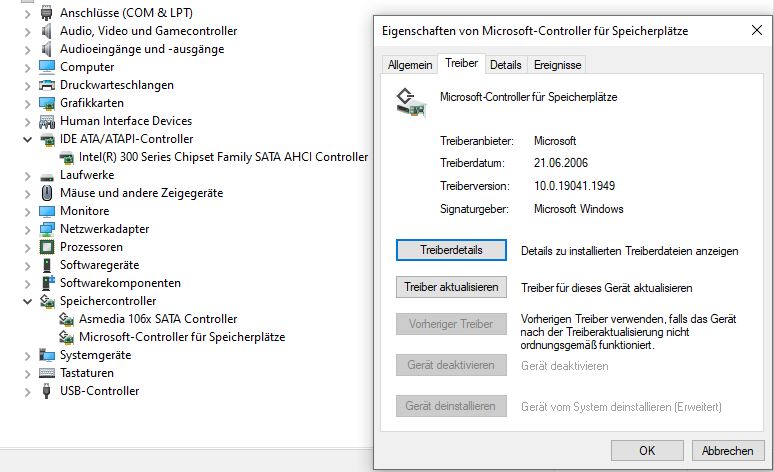774x472 pixels.
Task: Expand the Computer category
Action: 27,68
